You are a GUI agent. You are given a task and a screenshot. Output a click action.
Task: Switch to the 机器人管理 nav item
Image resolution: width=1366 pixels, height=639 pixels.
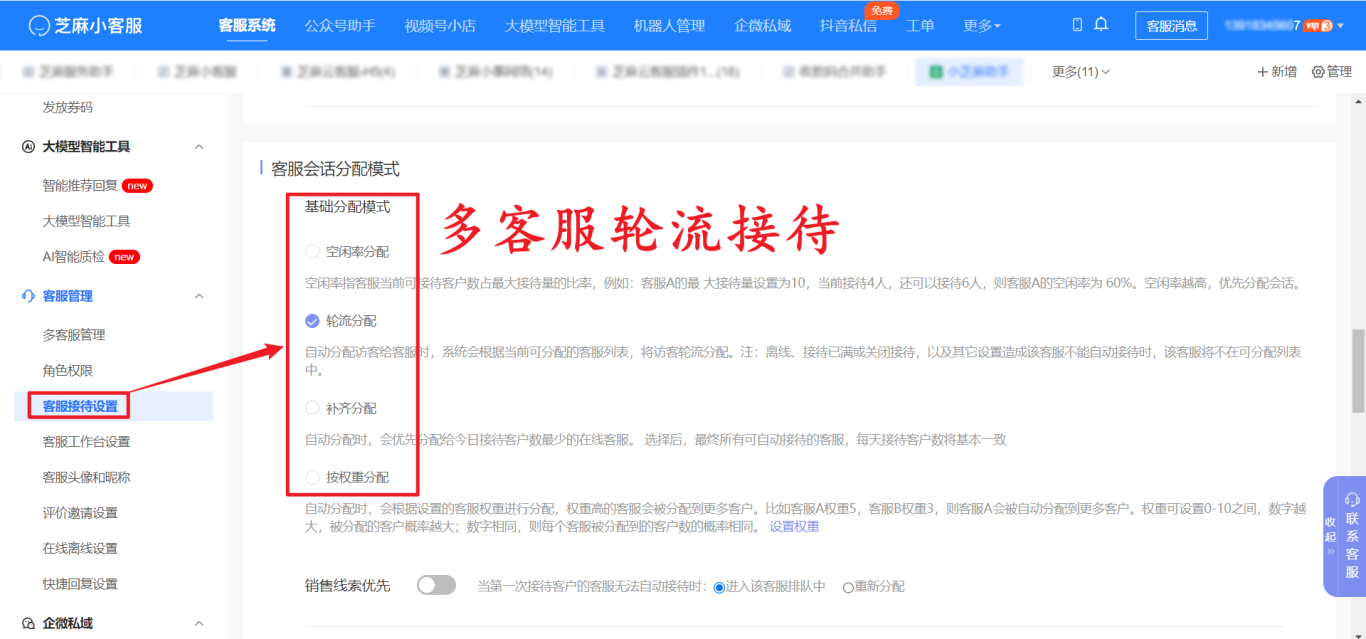pyautogui.click(x=669, y=26)
